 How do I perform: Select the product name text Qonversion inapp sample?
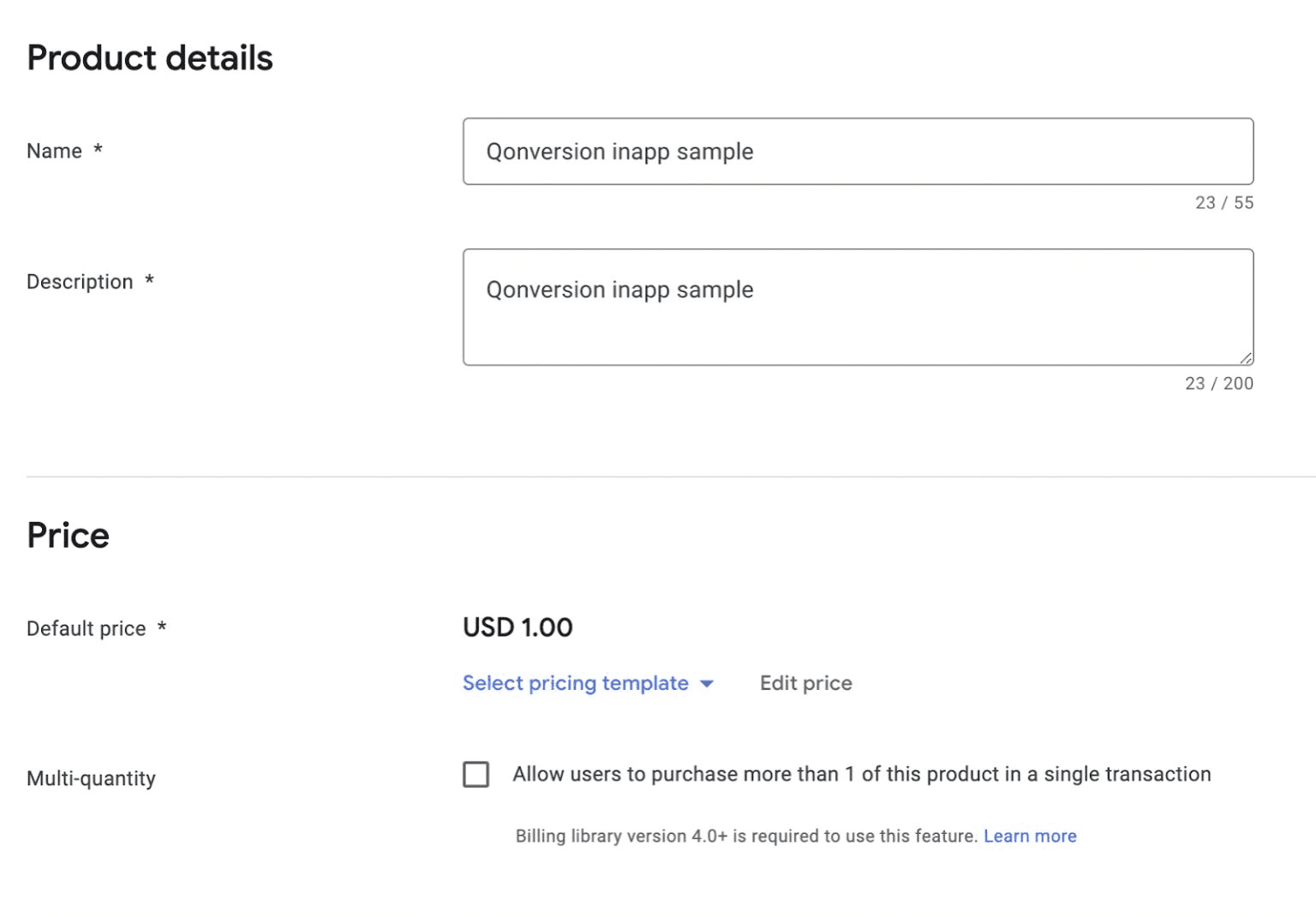point(619,152)
